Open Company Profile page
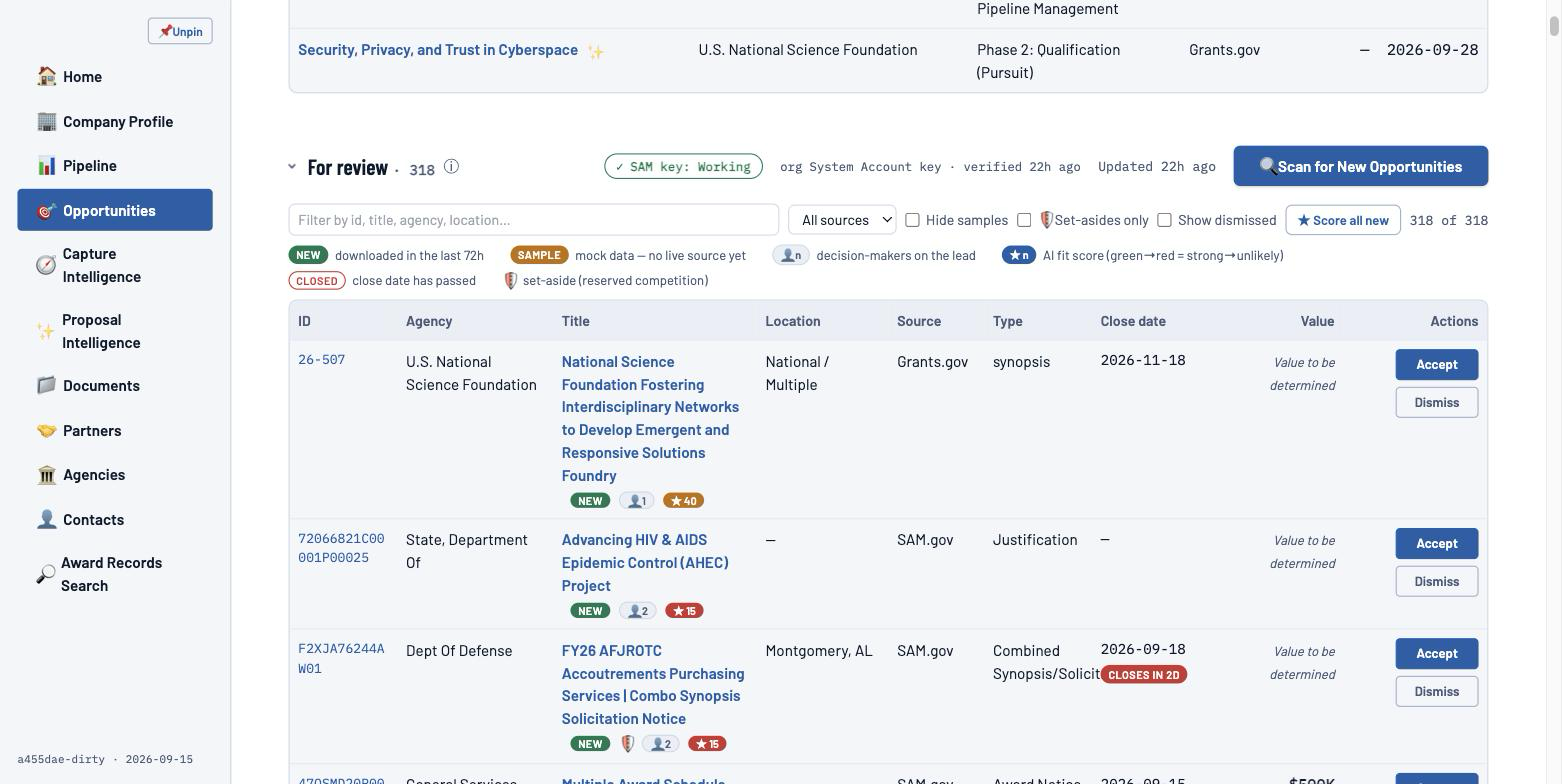1562x784 pixels. [115, 121]
